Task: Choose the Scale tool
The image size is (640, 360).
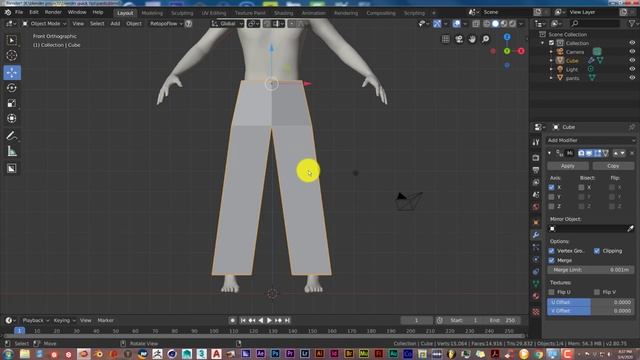Action: pos(11,103)
